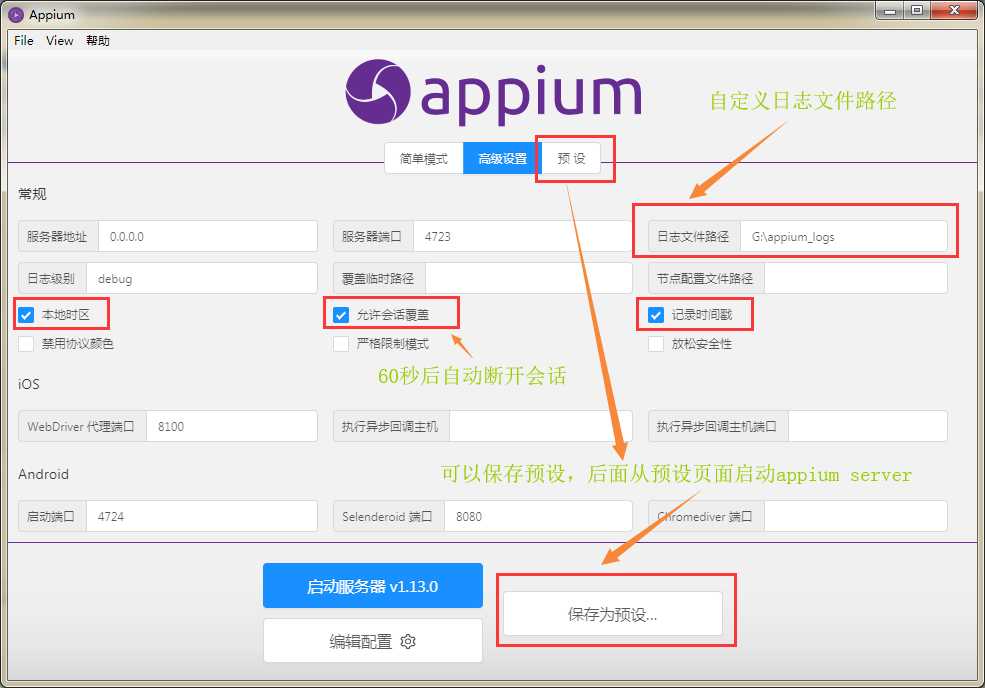Close the Appium window
The image size is (985, 688).
(954, 10)
